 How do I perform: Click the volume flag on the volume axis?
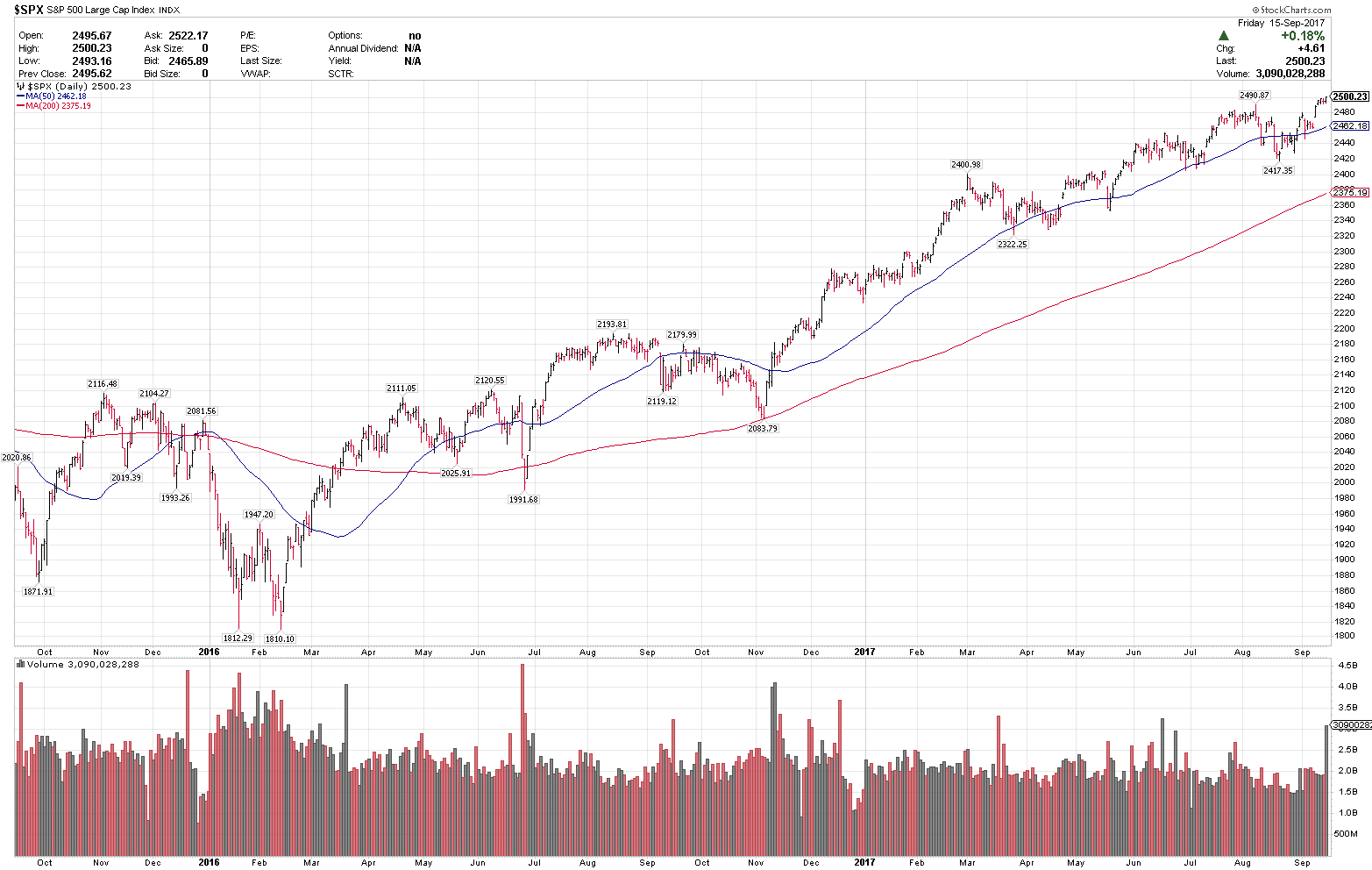pyautogui.click(x=1349, y=725)
